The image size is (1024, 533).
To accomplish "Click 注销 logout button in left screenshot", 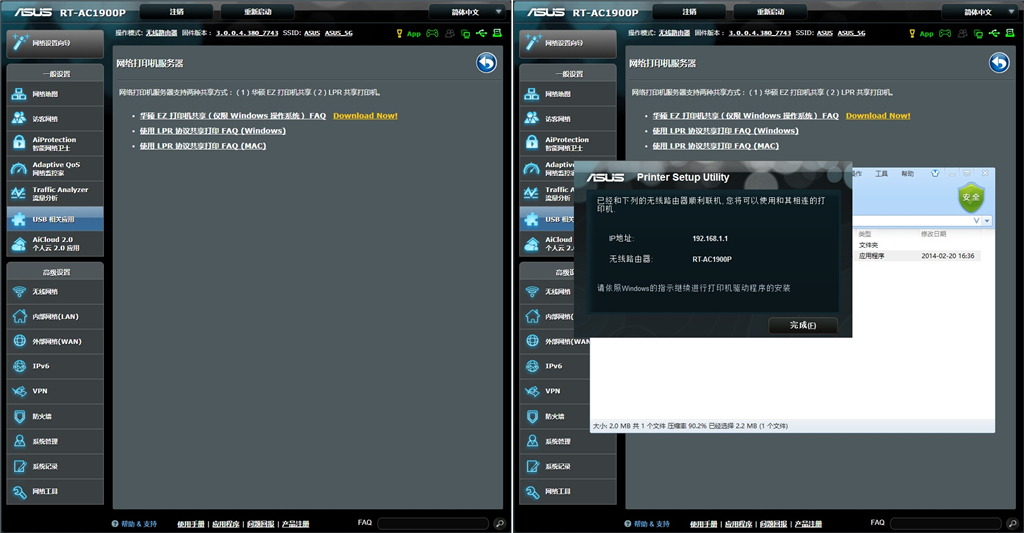I will point(176,12).
